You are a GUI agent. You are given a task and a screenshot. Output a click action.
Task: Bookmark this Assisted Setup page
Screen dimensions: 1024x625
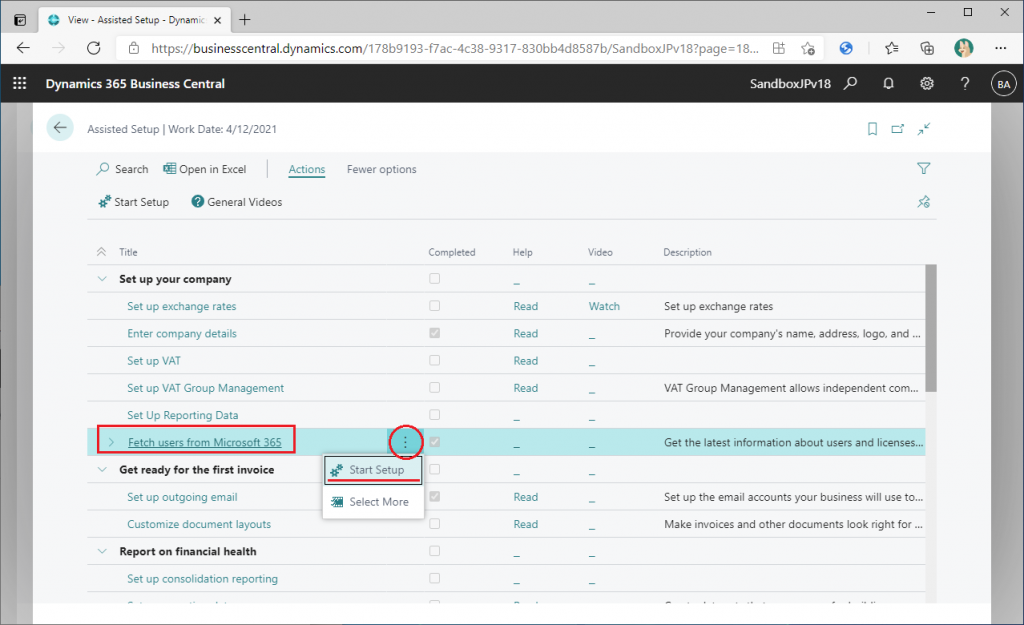[x=872, y=129]
